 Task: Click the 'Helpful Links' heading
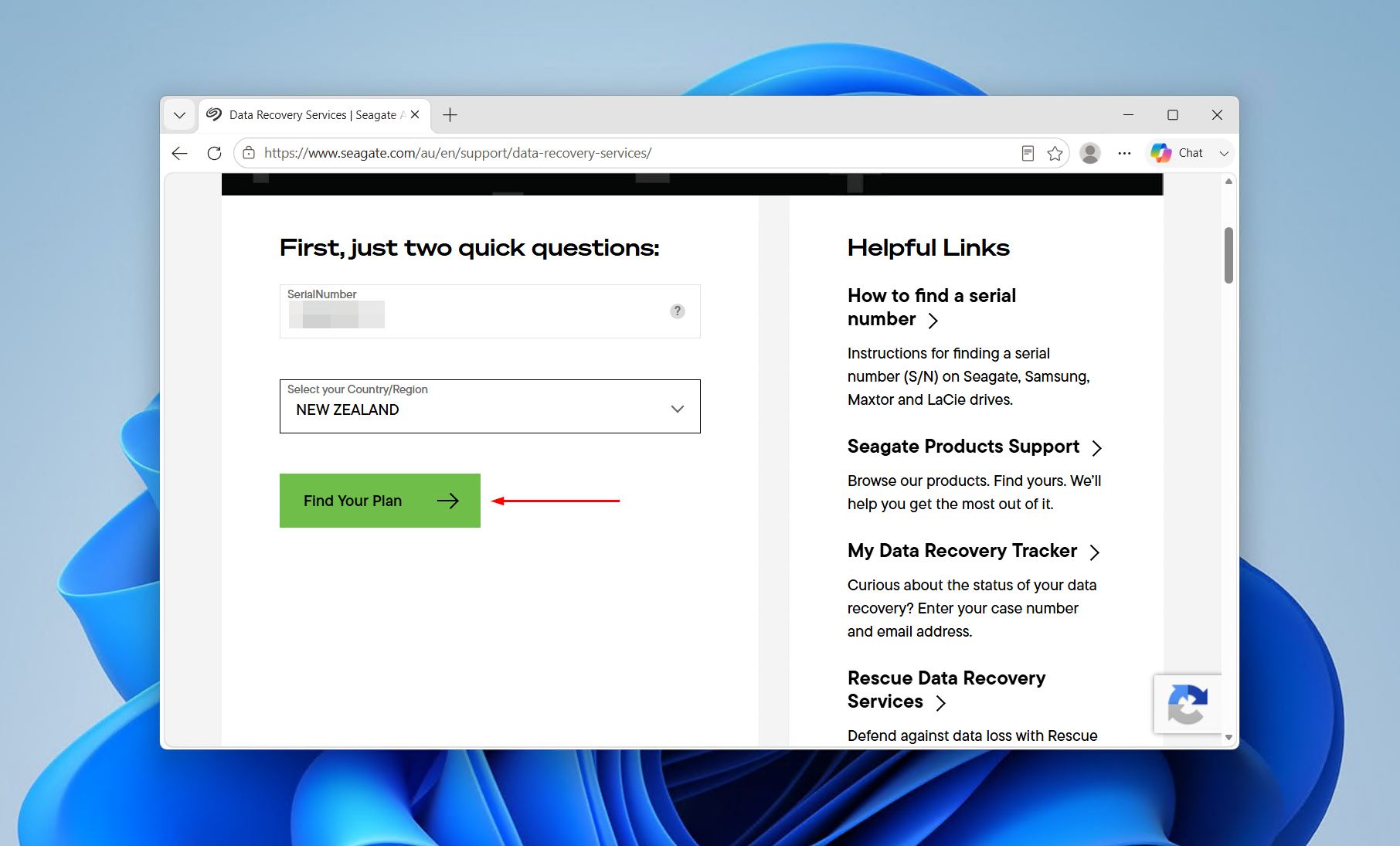[929, 247]
